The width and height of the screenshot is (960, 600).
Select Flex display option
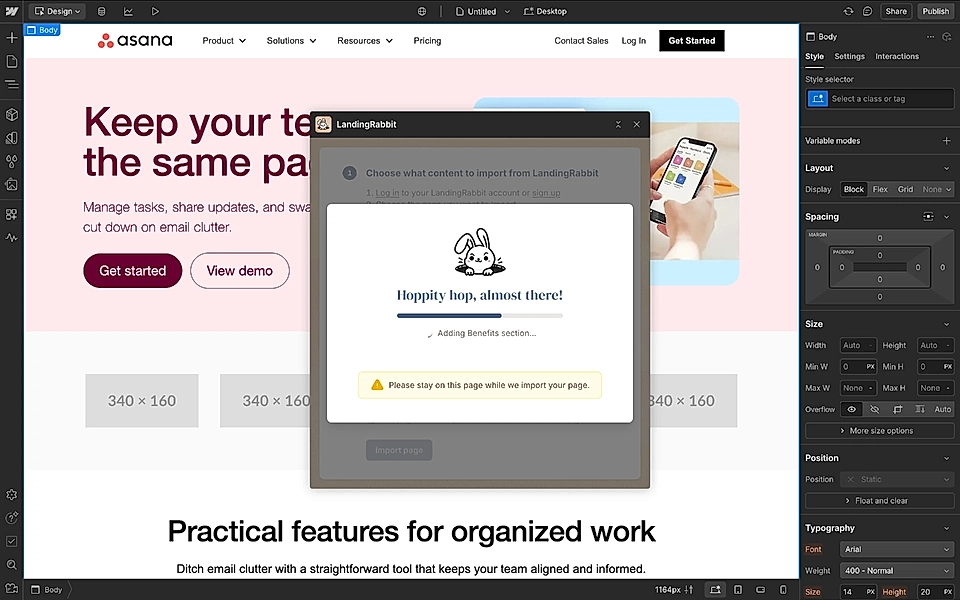[880, 189]
